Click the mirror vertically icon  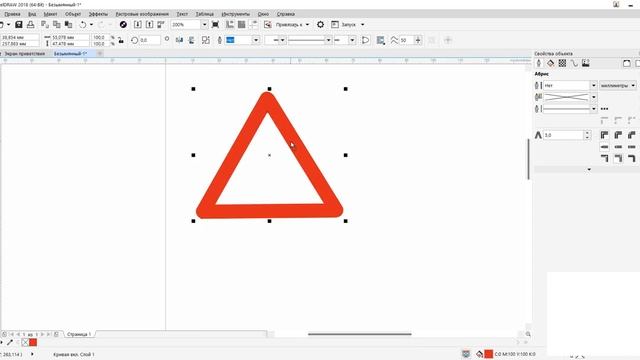click(x=191, y=40)
